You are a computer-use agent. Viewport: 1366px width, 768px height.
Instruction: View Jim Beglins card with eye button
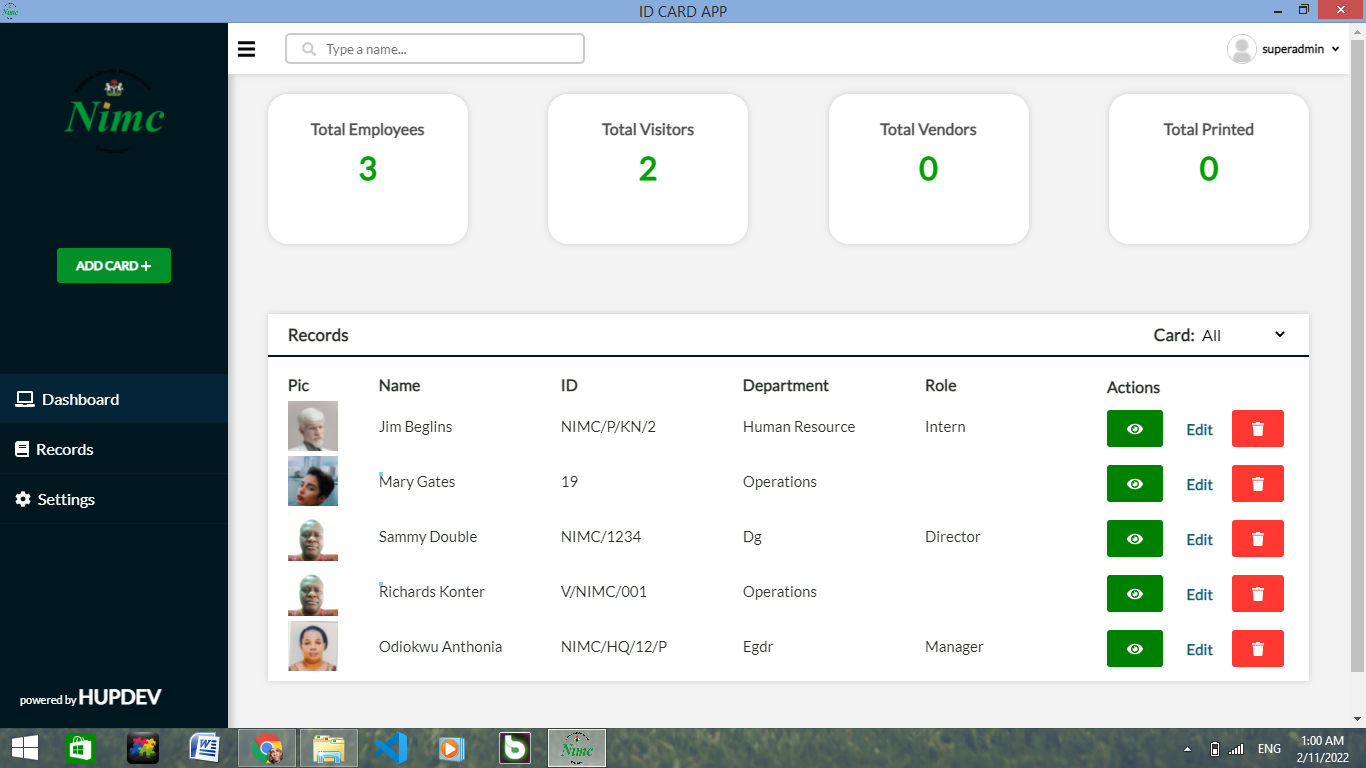1135,428
